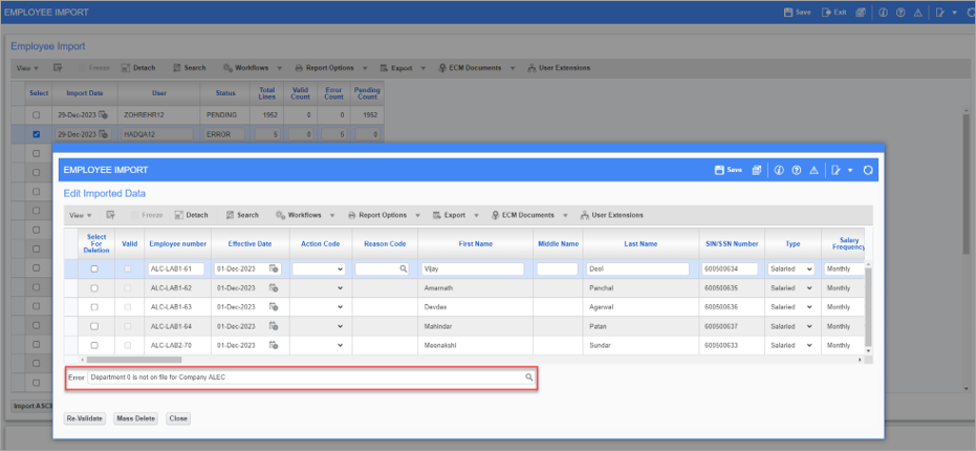Image resolution: width=976 pixels, height=451 pixels.
Task: Expand the Export arrow in the background toolbar
Action: click(423, 68)
